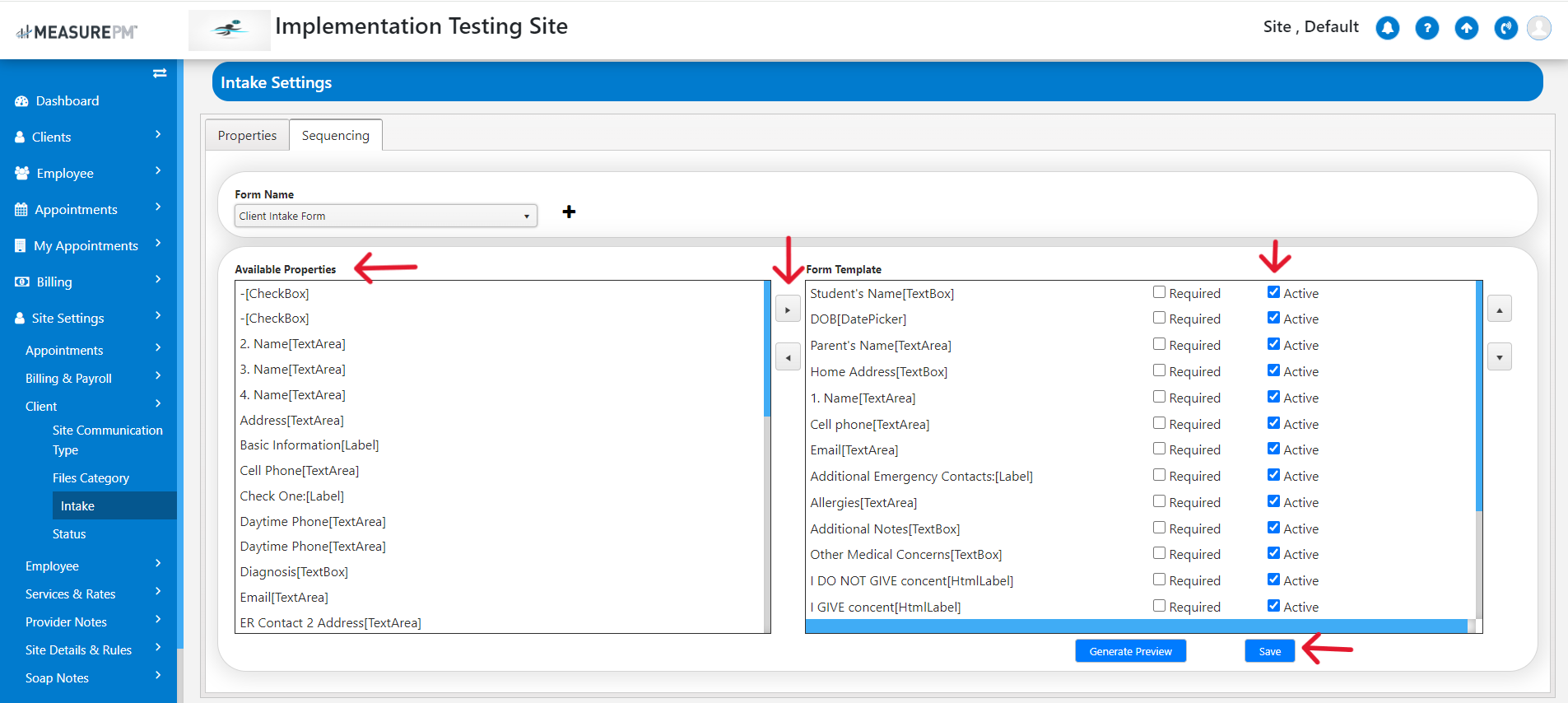Check Required for Parent's Name
This screenshot has height=703, width=1568.
1159,344
